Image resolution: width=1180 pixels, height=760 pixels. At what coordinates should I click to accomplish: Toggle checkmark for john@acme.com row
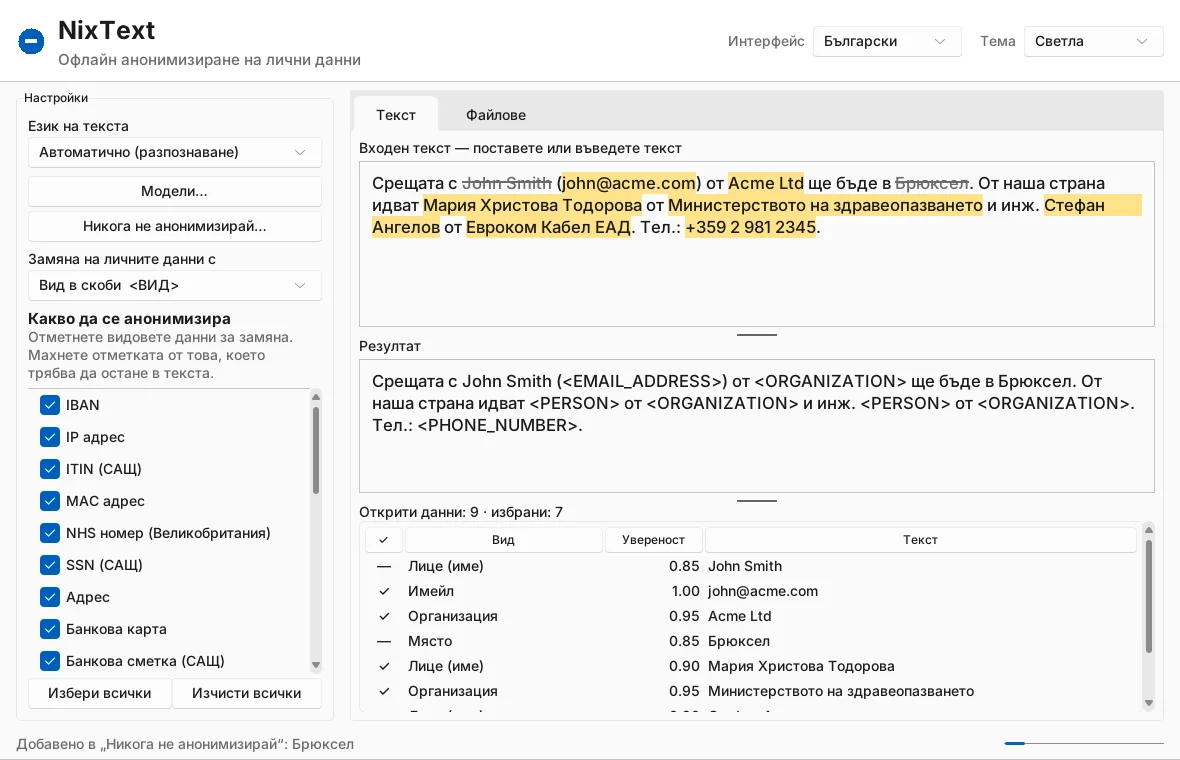384,591
